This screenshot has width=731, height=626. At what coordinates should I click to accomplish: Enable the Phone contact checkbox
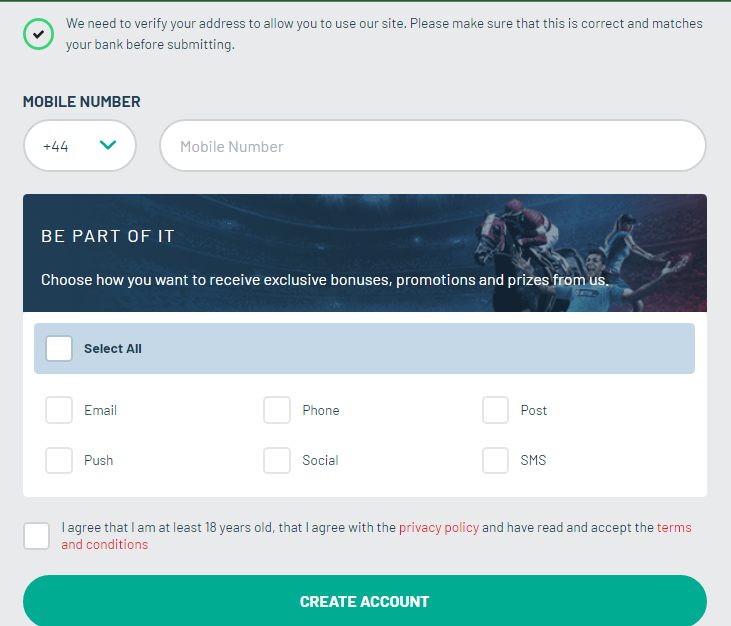[277, 410]
